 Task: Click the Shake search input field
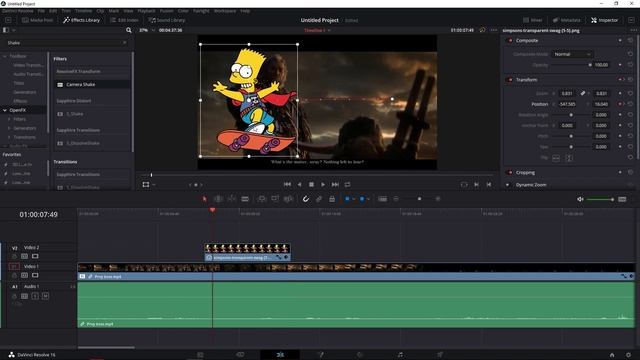tap(65, 42)
